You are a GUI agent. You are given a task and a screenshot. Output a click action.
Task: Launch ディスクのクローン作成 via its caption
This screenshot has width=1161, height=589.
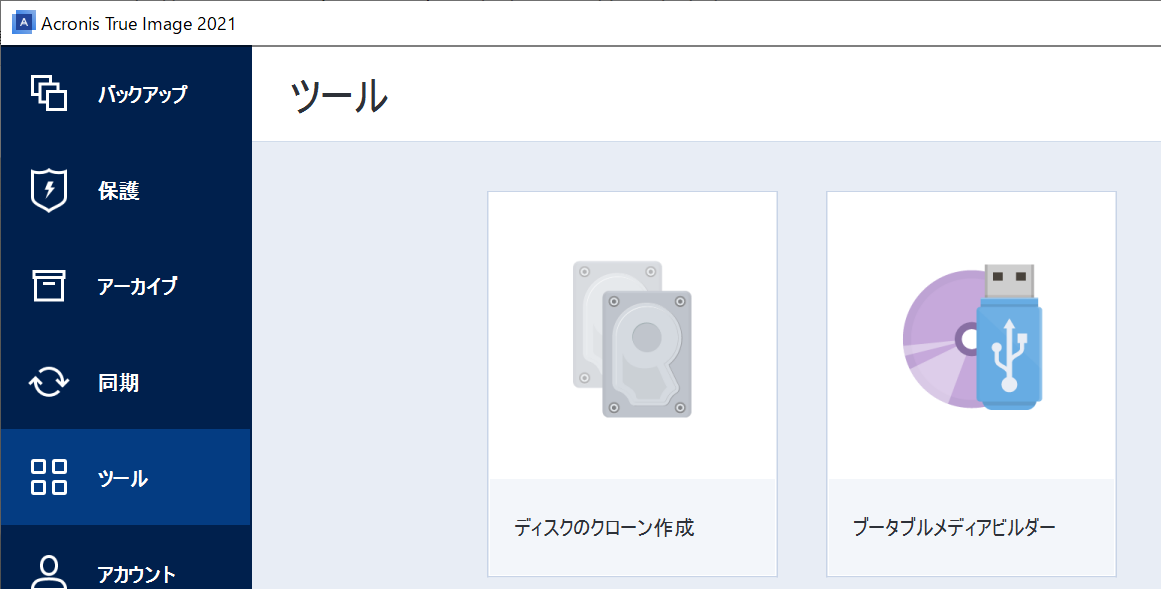pyautogui.click(x=604, y=528)
